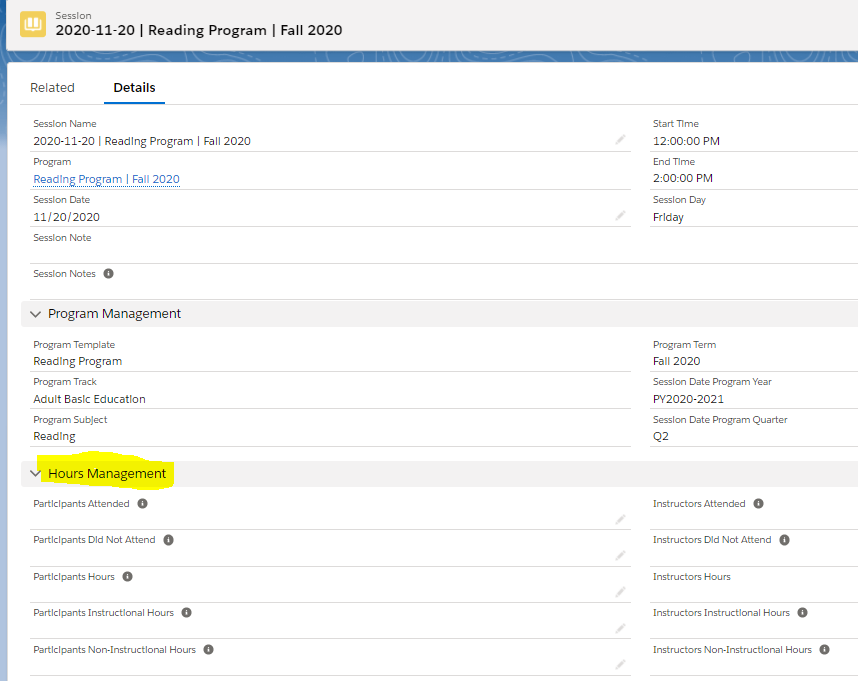This screenshot has height=681, width=858.
Task: Edit Participants Instructional Hours pencil icon
Action: [x=620, y=629]
